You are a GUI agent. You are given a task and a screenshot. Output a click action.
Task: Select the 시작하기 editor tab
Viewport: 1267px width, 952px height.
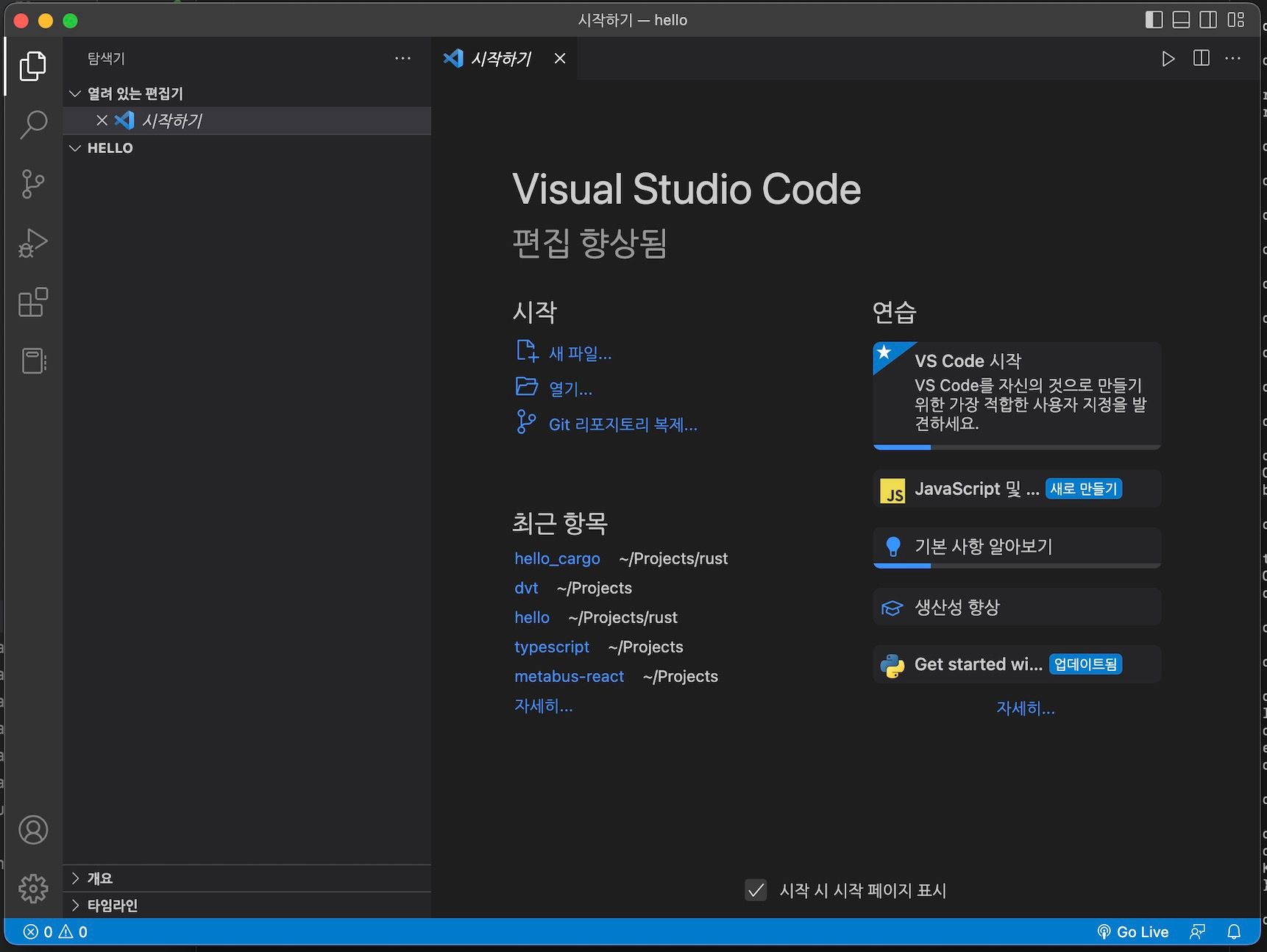coord(500,59)
